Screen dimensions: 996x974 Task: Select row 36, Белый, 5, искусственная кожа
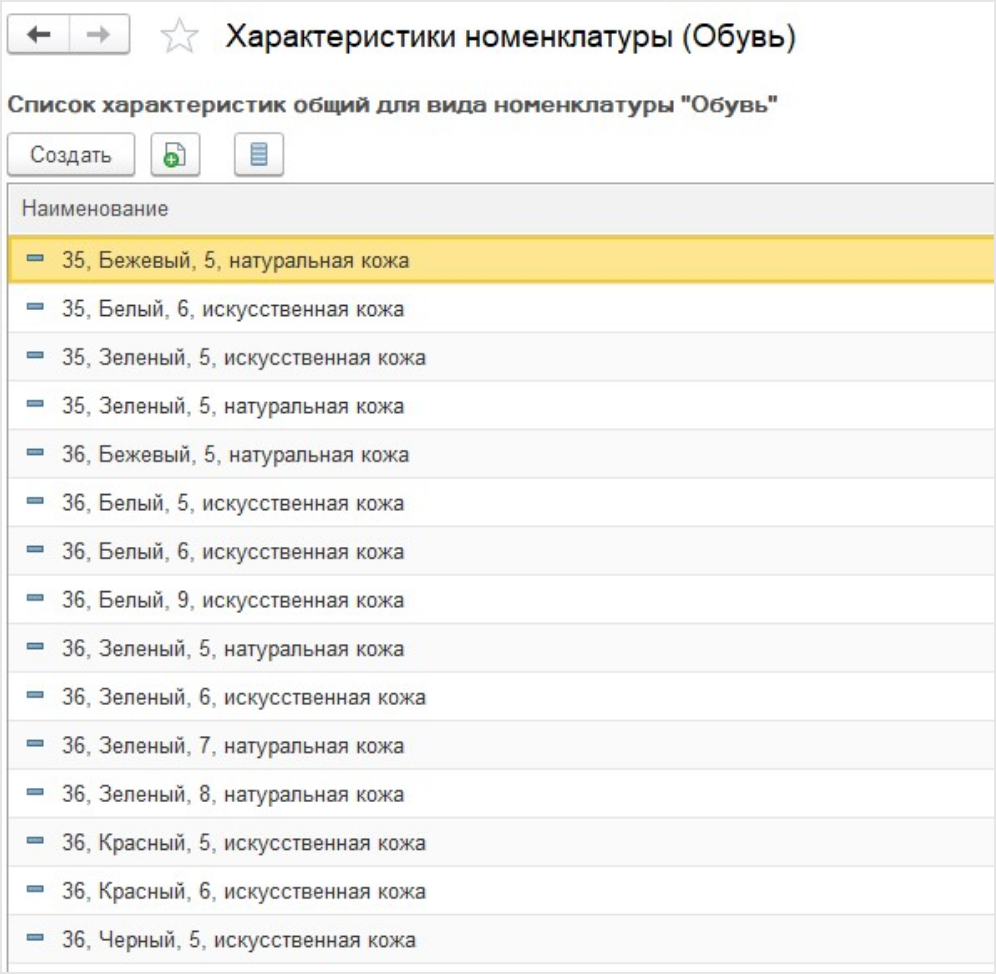[232, 503]
